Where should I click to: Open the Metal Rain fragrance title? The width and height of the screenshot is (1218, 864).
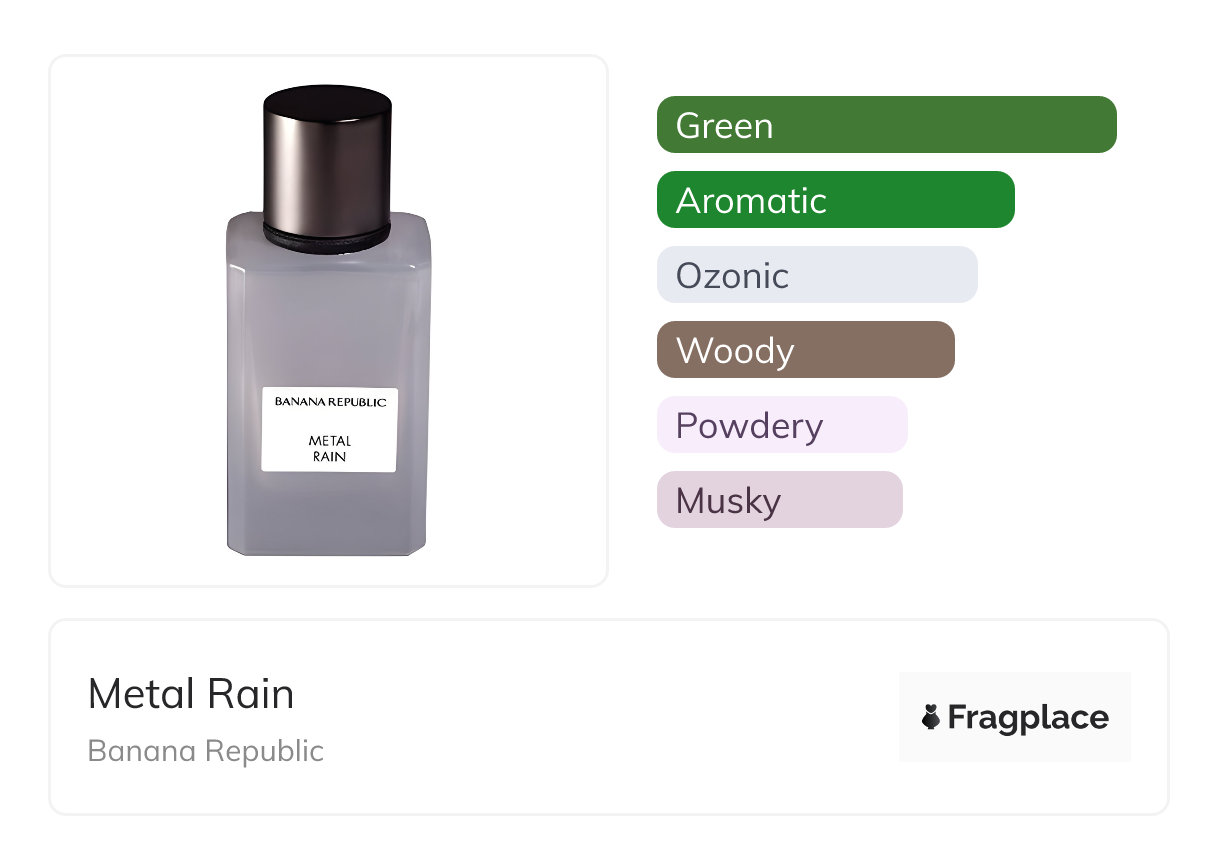click(x=191, y=694)
